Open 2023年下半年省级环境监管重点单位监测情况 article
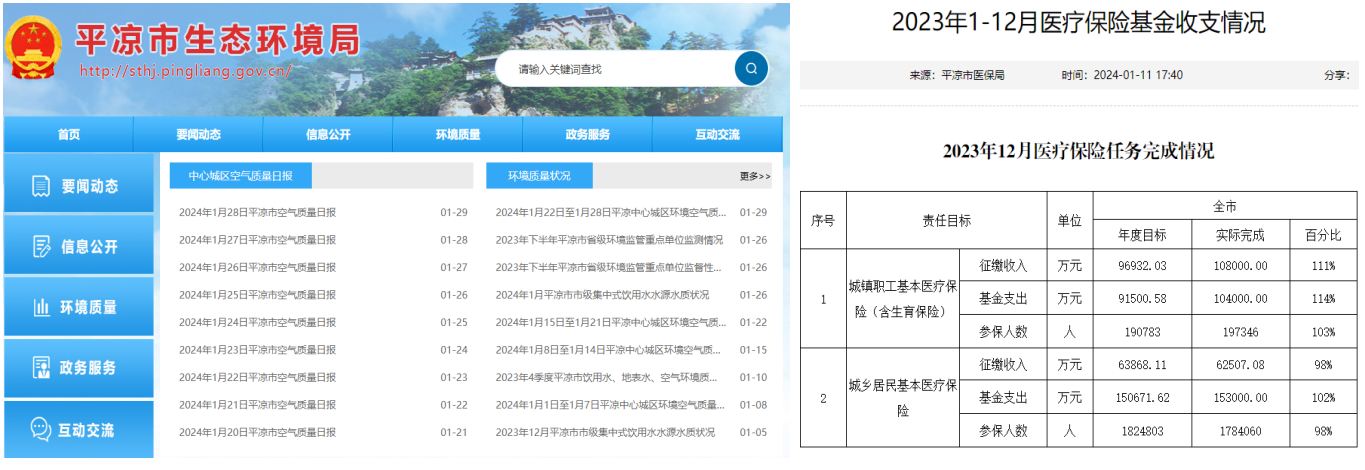Viewport: 1365px width, 470px height. click(x=610, y=240)
